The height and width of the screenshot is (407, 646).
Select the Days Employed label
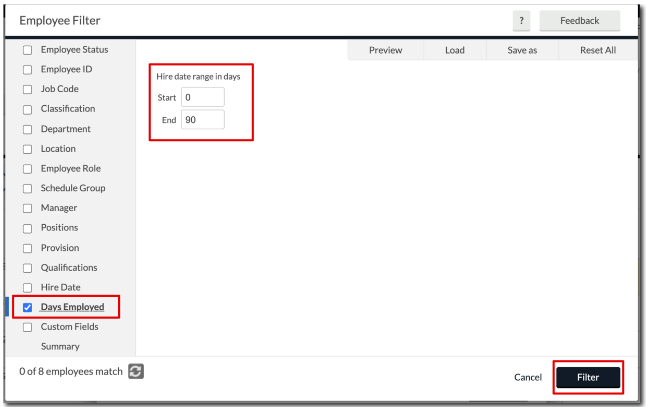click(73, 307)
